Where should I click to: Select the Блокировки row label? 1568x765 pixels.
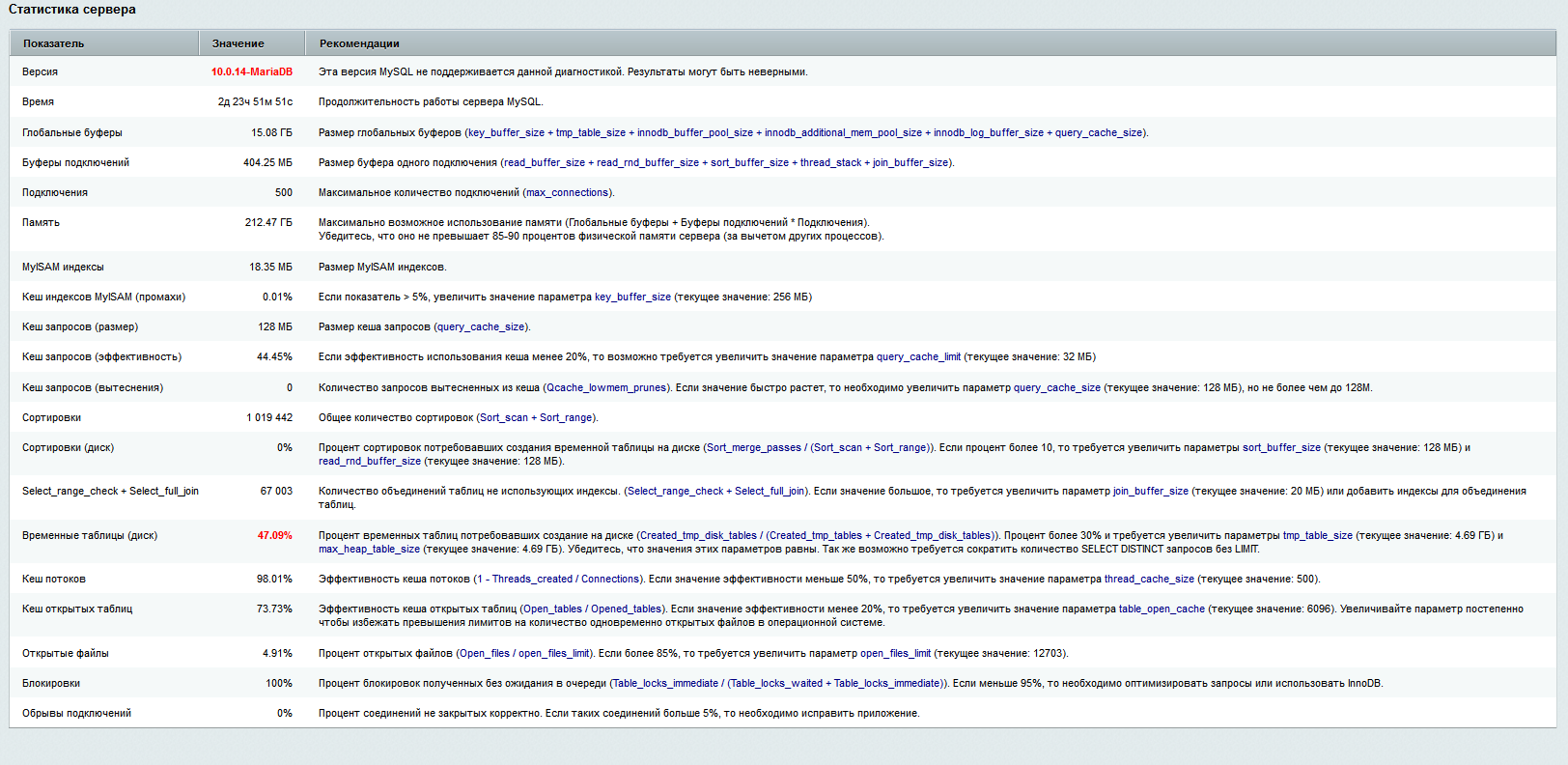pyautogui.click(x=51, y=683)
